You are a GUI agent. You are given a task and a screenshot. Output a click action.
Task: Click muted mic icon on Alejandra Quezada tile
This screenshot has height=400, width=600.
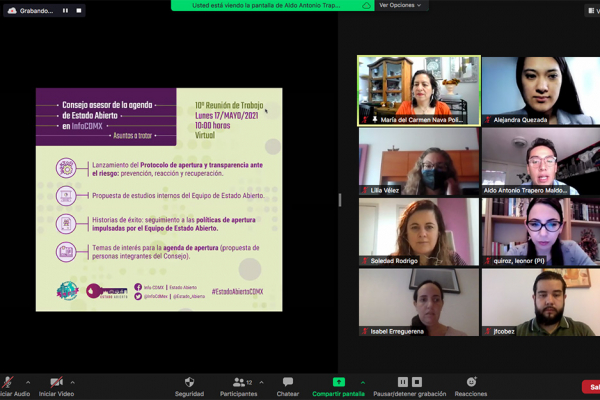coord(488,120)
